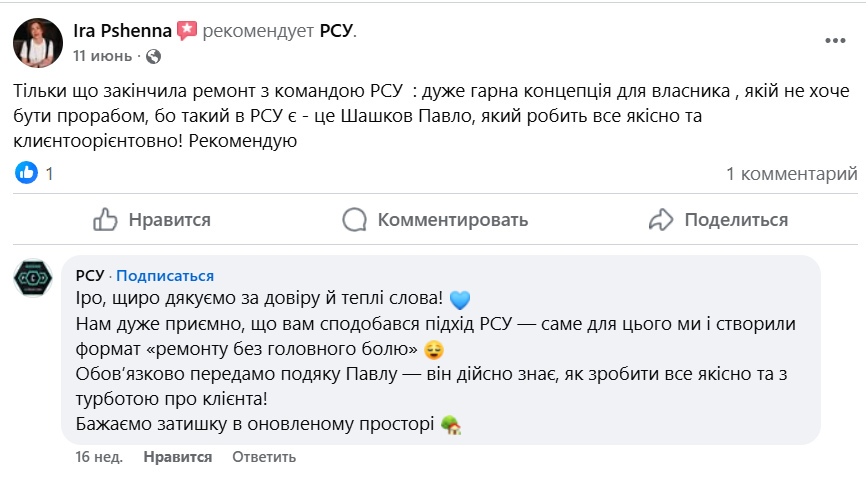Click the recommendation badge icon next to the name

click(x=187, y=31)
